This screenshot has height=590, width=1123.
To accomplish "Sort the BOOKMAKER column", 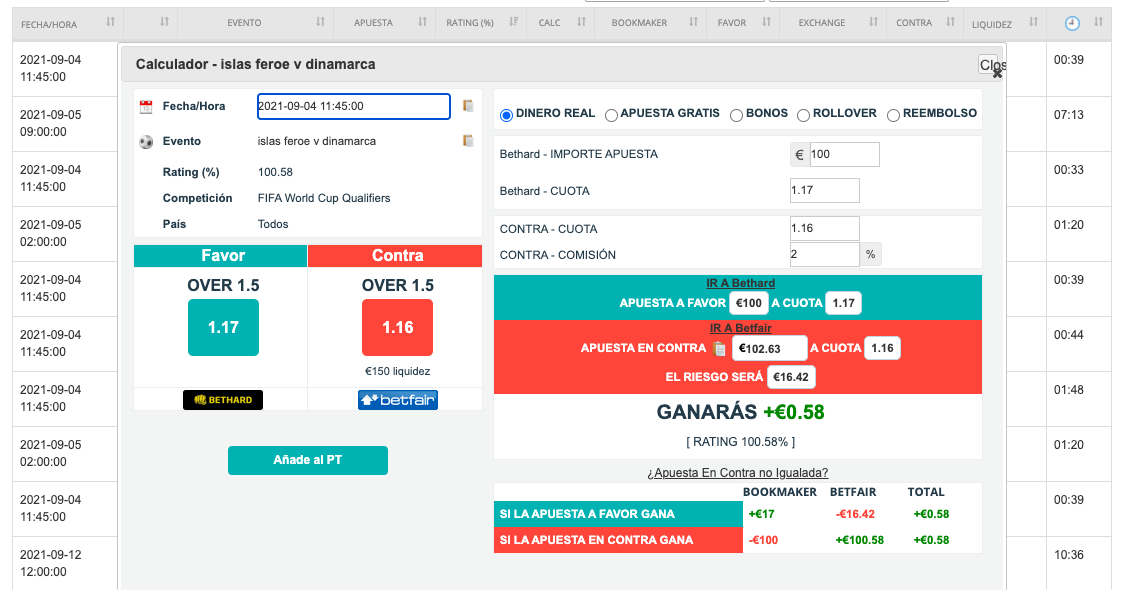I will (x=693, y=22).
